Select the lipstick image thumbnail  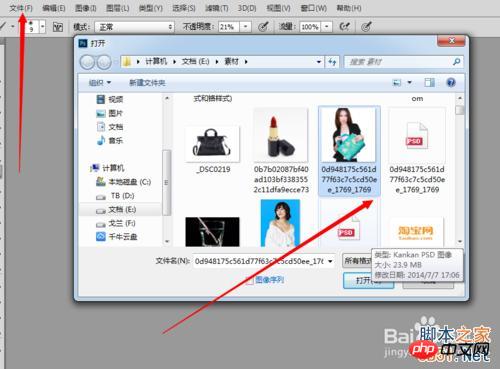(281, 135)
